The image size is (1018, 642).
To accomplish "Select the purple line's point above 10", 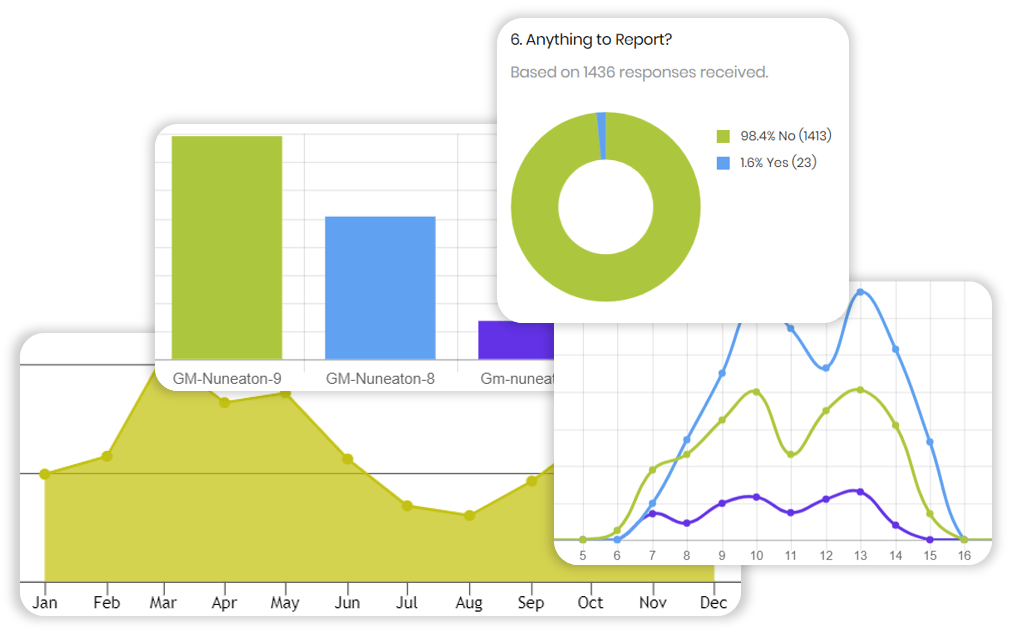I will click(x=756, y=496).
